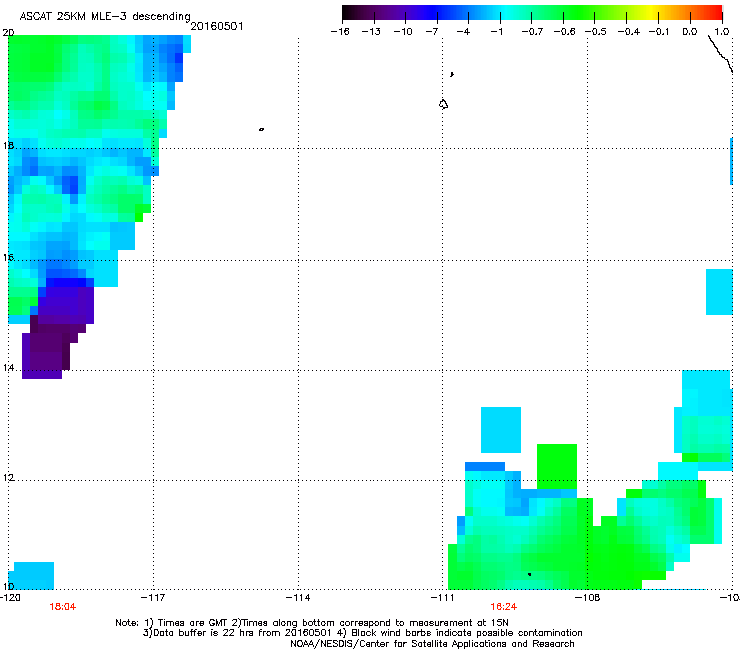Click the longitude label -117
This screenshot has width=740, height=650.
[x=153, y=598]
